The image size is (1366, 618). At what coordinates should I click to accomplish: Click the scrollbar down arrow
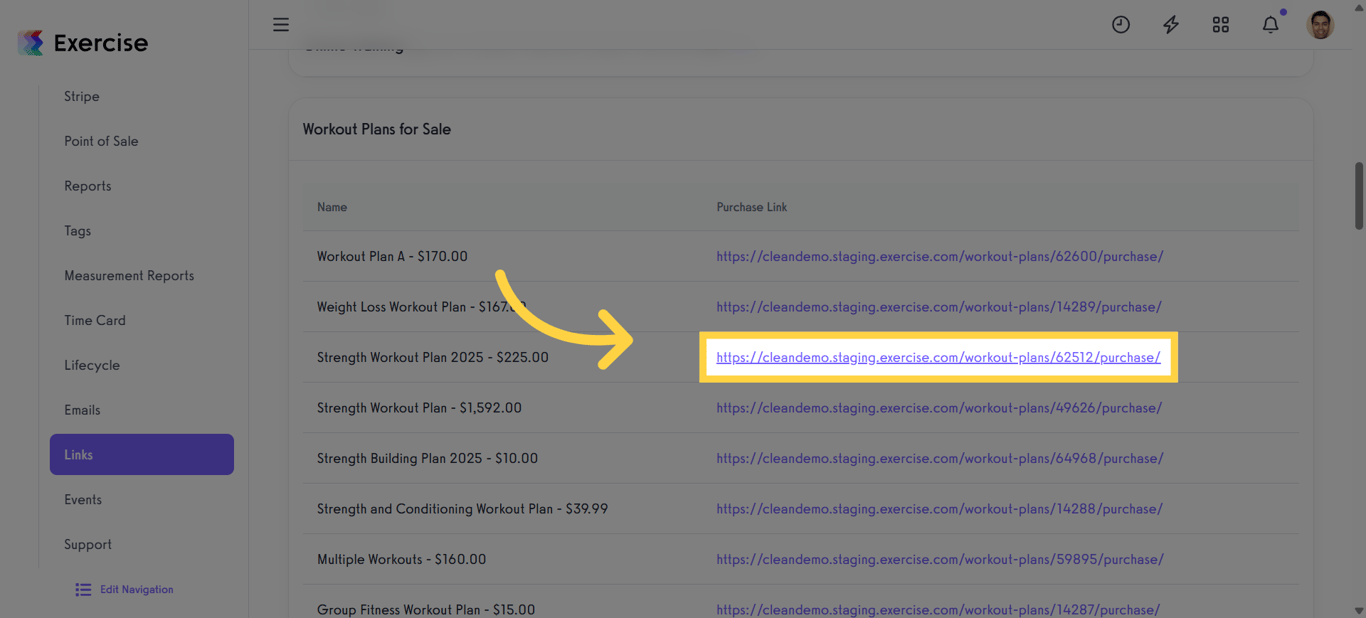[1359, 610]
